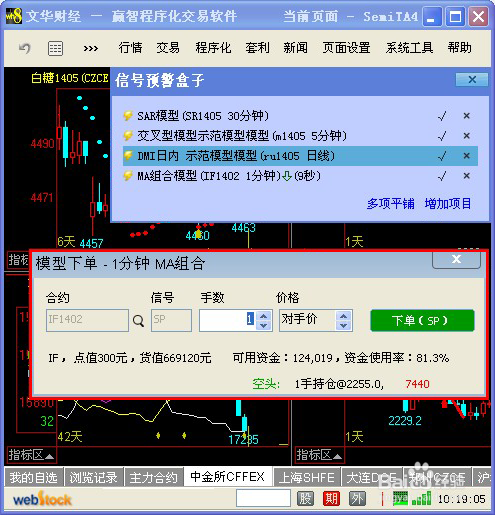Switch to the 中金所CFFEX tab
495x515 pixels.
[228, 477]
